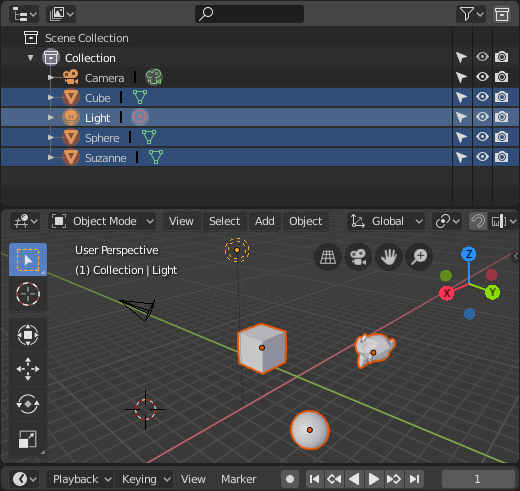
Task: Open the Object Mode dropdown
Action: (x=102, y=221)
